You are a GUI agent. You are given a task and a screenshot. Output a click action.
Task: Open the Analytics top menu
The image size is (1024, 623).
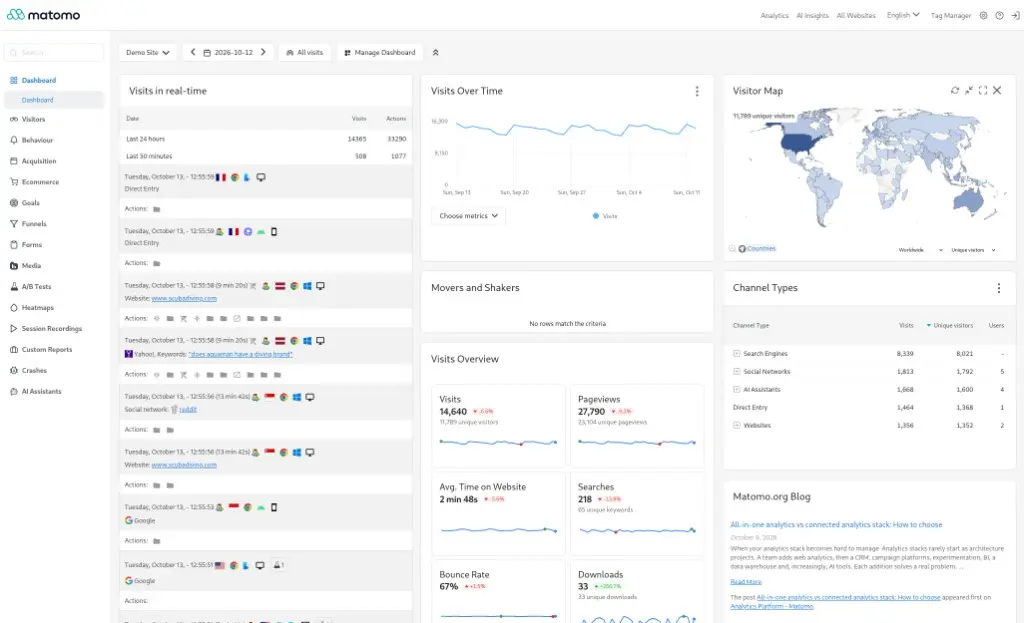click(774, 15)
